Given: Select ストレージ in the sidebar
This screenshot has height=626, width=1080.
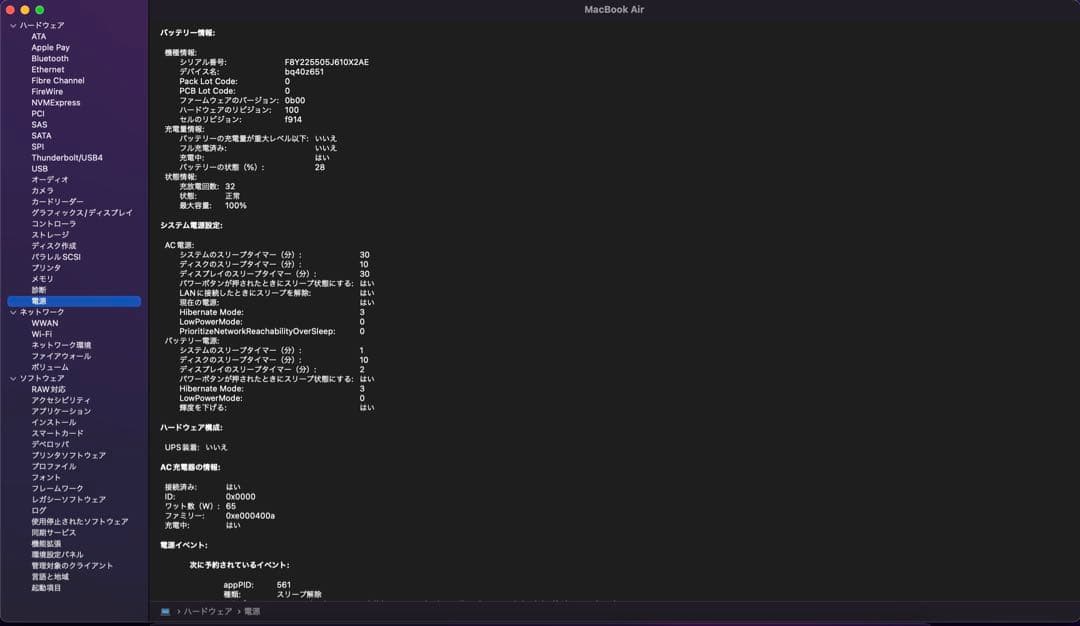Looking at the screenshot, I should [x=50, y=235].
